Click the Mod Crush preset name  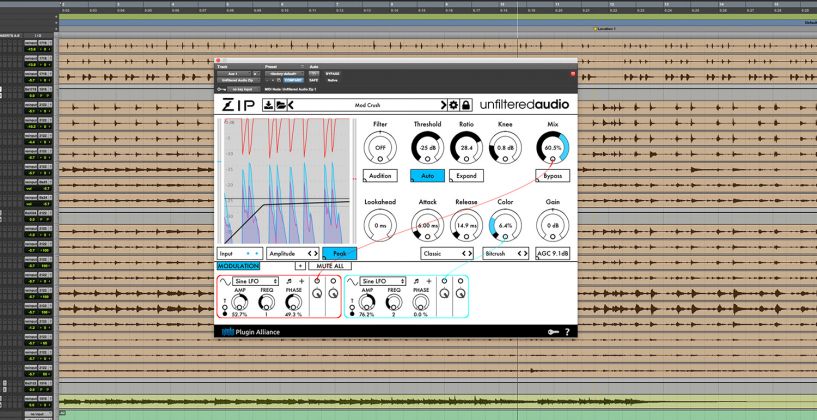click(x=367, y=105)
